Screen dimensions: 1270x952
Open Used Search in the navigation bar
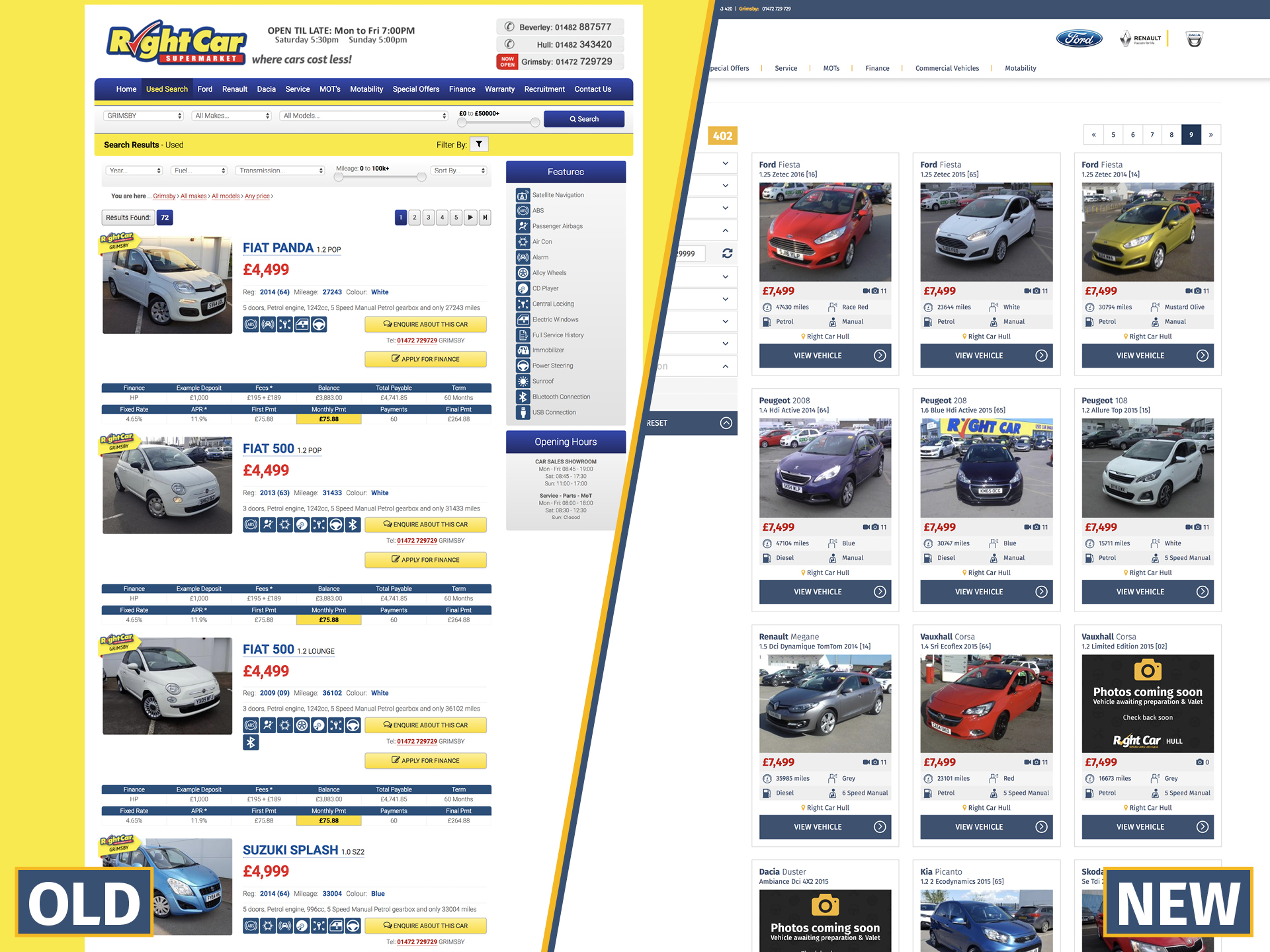coord(167,89)
